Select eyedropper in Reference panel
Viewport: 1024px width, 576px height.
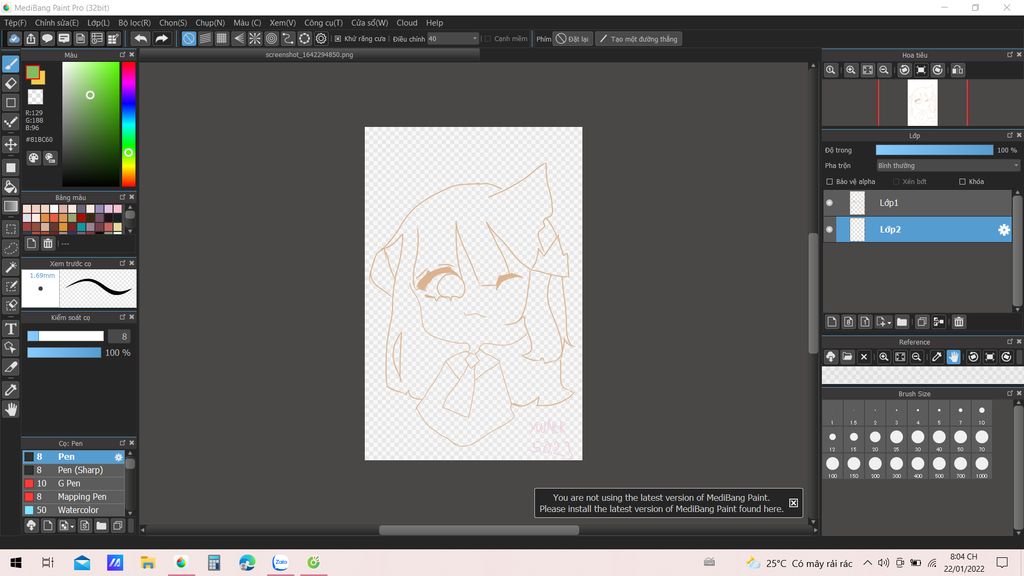936,357
